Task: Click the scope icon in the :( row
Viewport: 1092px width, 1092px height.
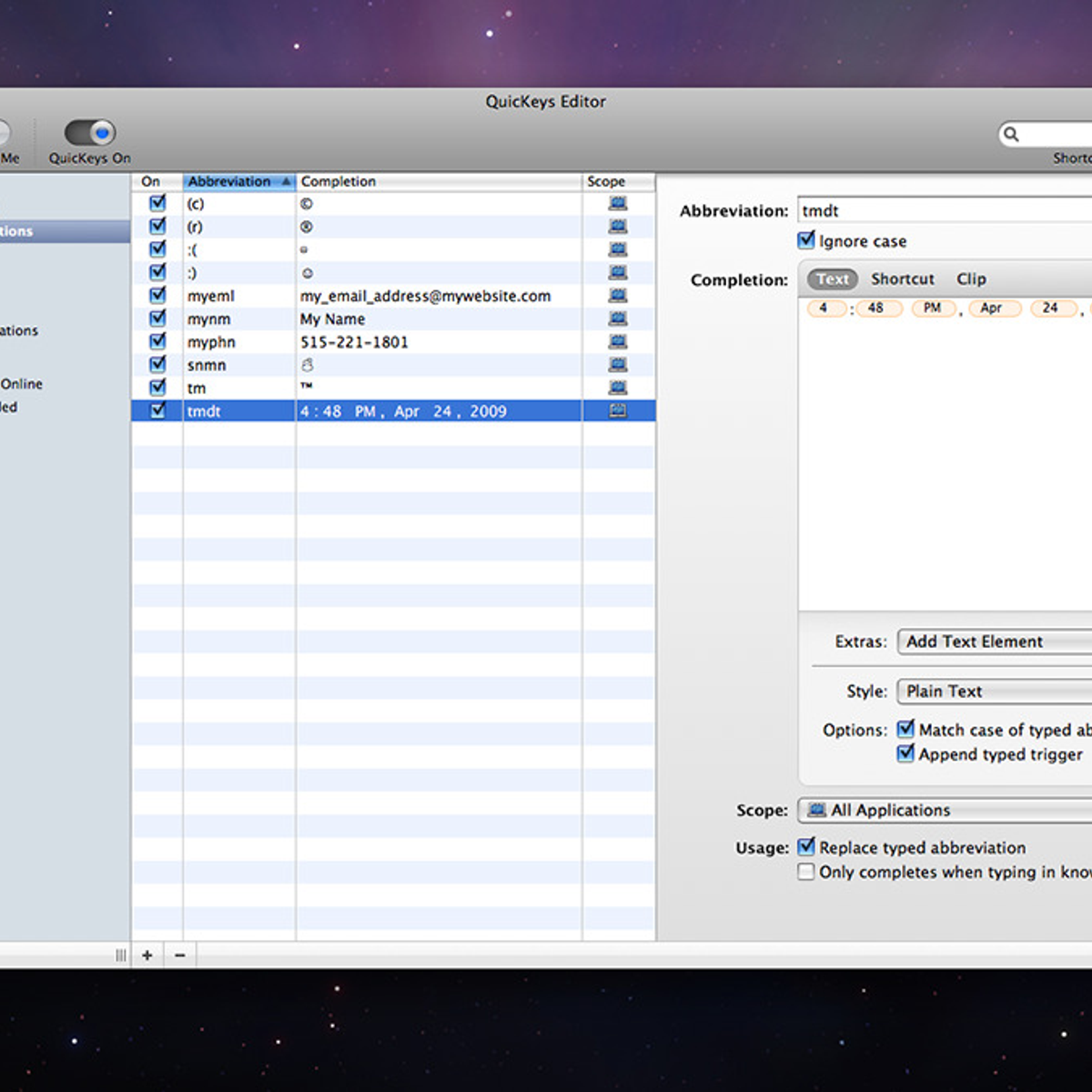Action: tap(618, 249)
